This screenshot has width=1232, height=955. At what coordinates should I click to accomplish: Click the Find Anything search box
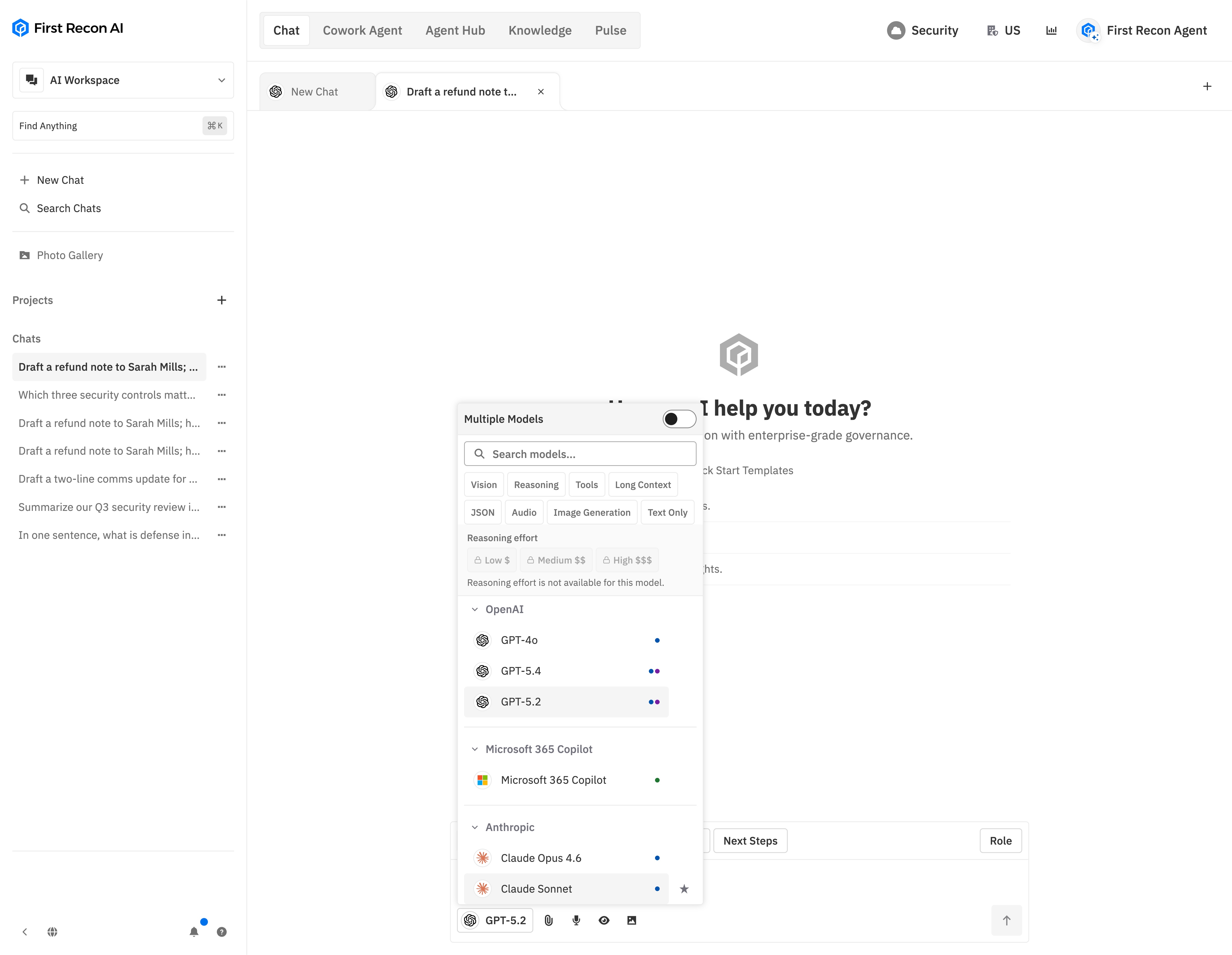pyautogui.click(x=123, y=126)
